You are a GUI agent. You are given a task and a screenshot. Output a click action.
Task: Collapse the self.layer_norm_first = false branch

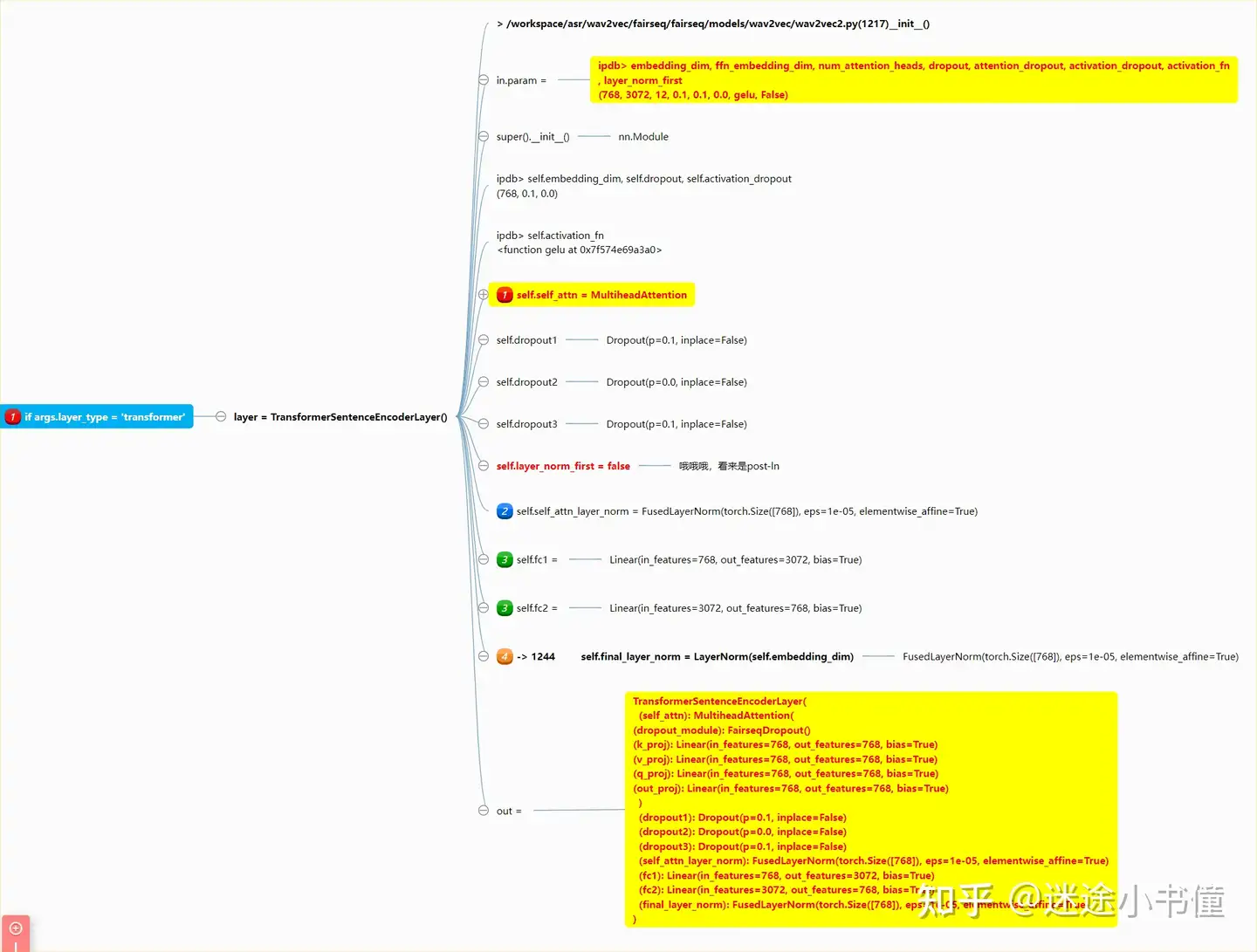coord(484,466)
